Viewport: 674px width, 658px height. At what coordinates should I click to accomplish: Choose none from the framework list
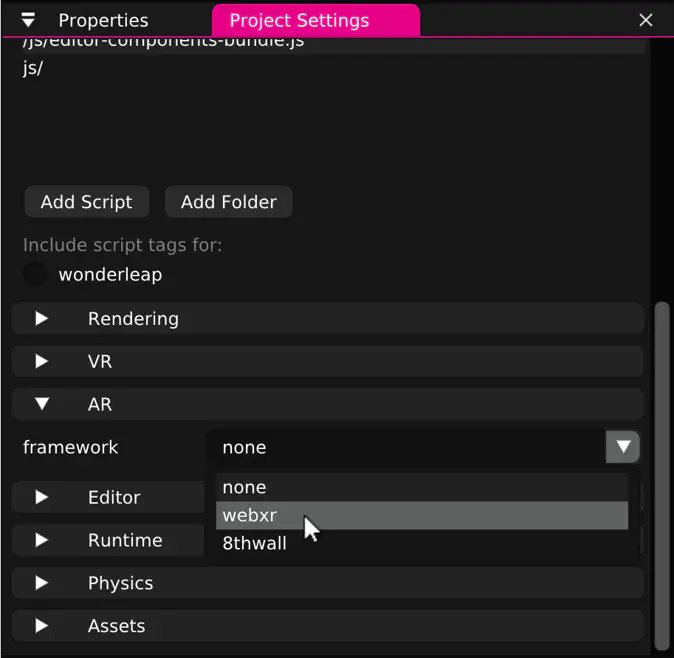[245, 488]
